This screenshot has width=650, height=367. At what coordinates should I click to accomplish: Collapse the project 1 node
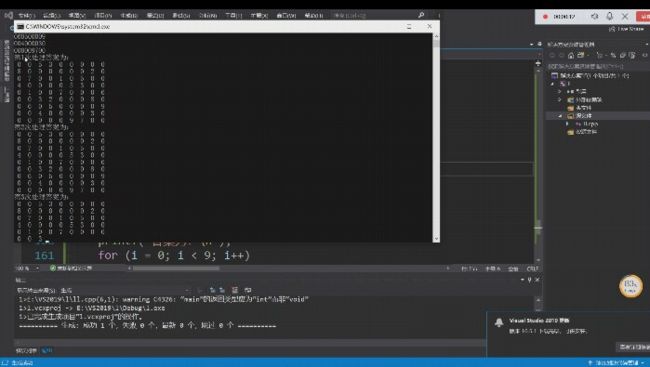tap(553, 84)
